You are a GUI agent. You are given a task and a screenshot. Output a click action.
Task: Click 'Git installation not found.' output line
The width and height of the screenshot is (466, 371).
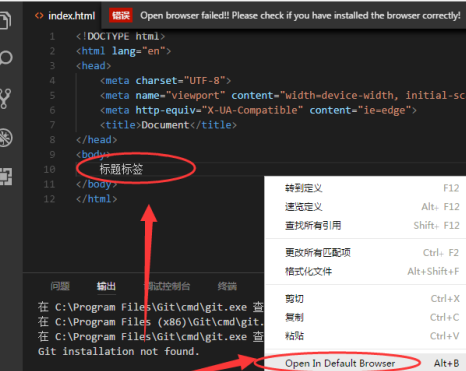coord(118,351)
